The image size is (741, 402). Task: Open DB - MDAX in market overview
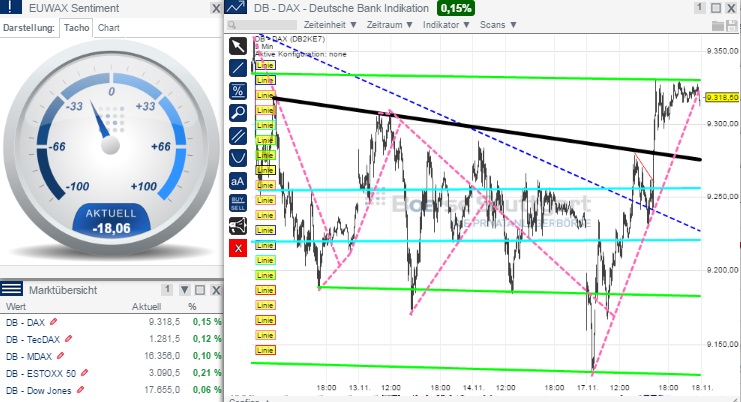29,357
